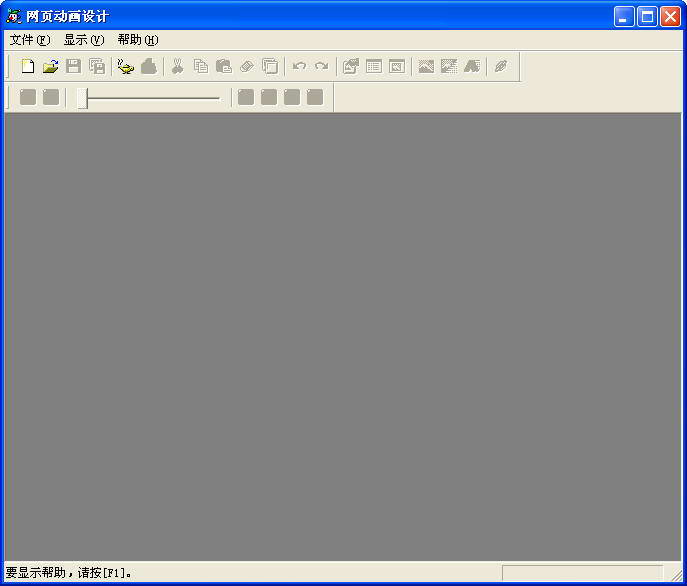
Task: Click the multiple floppy disks Save All icon
Action: click(x=97, y=67)
